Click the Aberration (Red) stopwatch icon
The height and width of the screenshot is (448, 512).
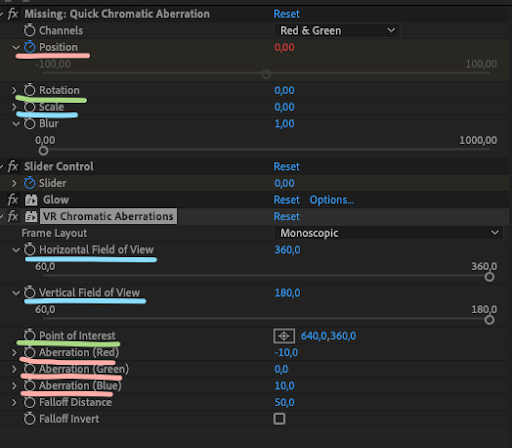point(29,352)
